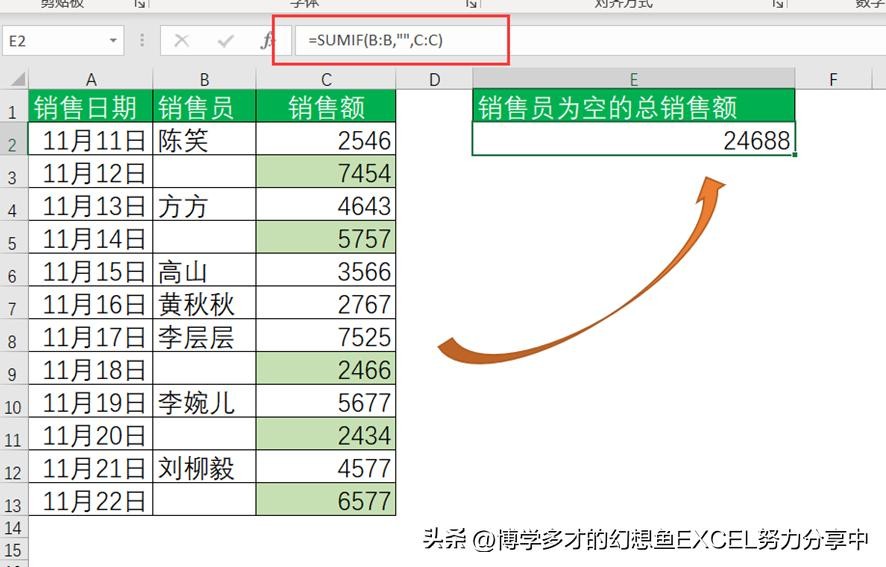
Task: Open the Font group dialog launcher
Action: [x=469, y=4]
